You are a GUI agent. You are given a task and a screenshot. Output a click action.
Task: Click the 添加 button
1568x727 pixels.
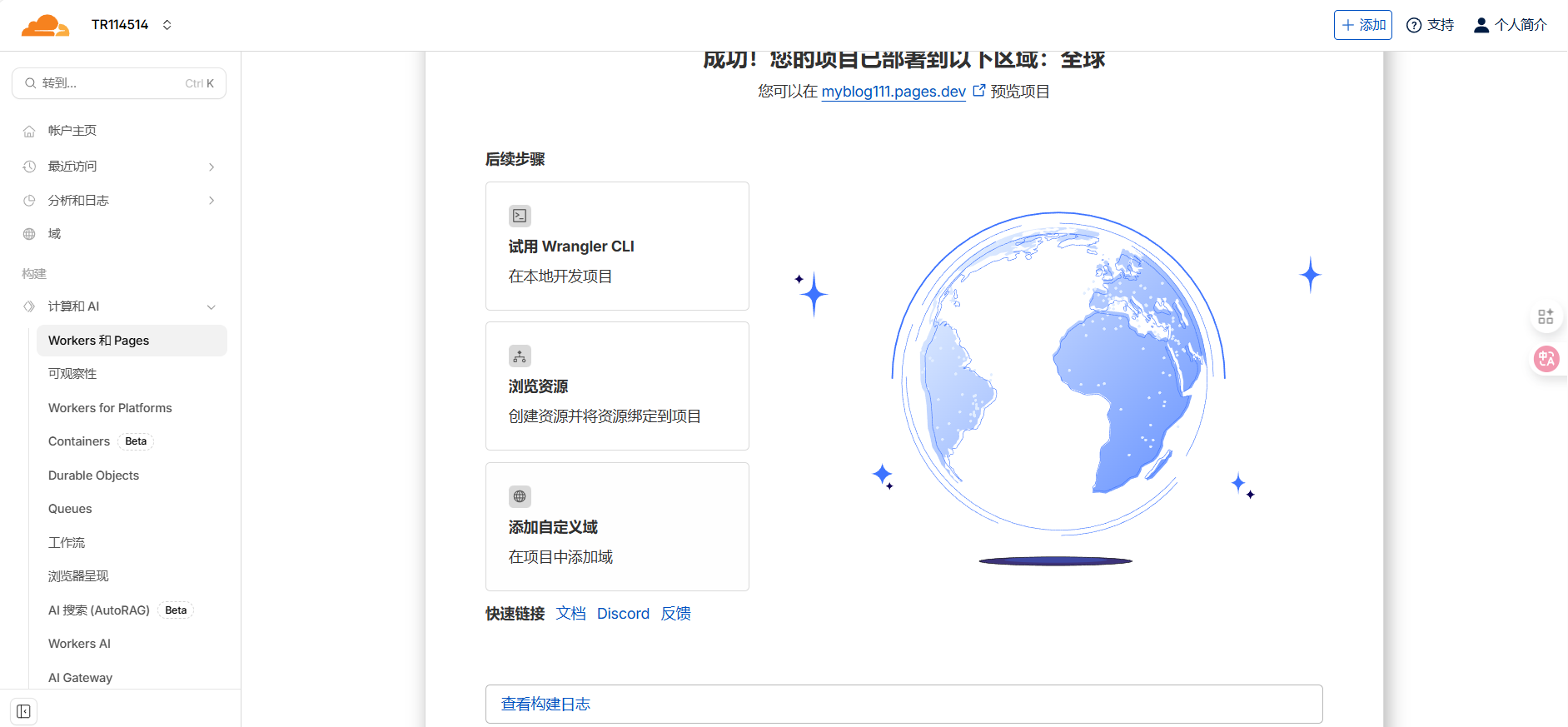1362,25
